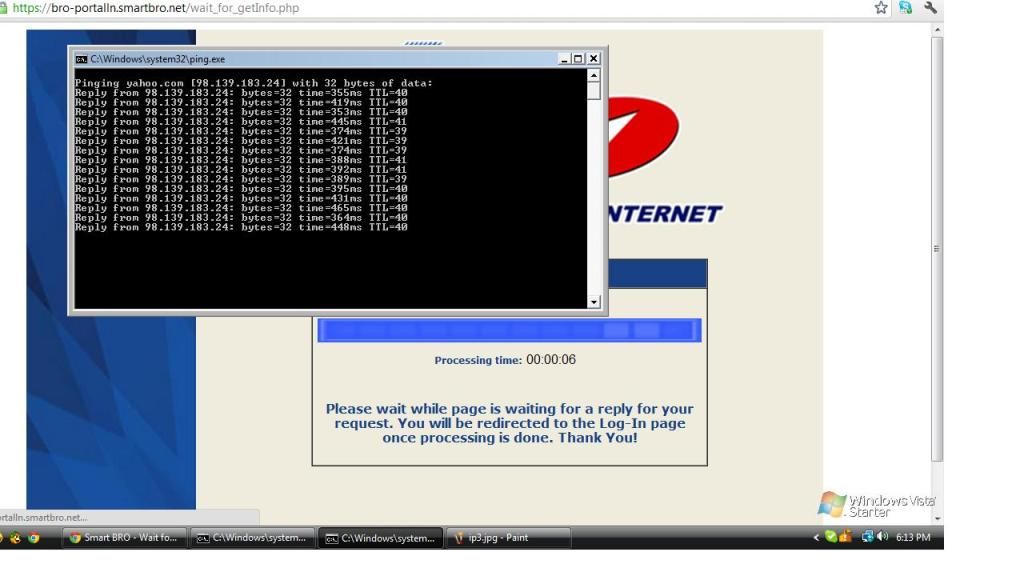Screen dimensions: 1024x576
Task: Click the browser page scroll up arrow
Action: 937,30
